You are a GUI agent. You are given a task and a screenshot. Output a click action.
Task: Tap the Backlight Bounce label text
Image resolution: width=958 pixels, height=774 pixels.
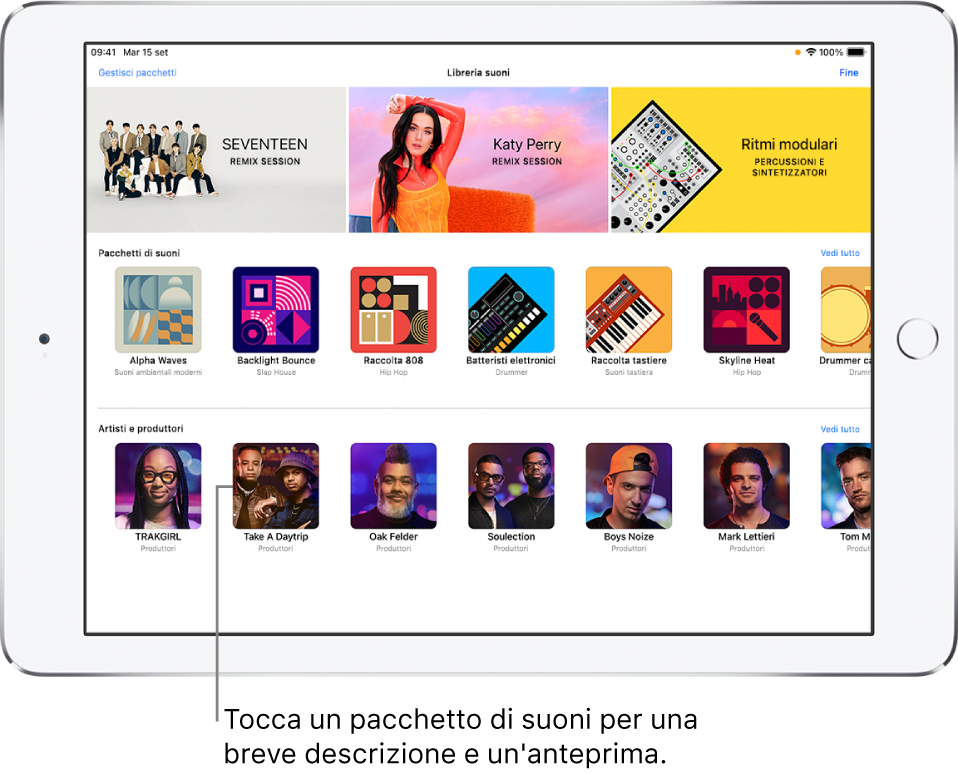pos(276,360)
